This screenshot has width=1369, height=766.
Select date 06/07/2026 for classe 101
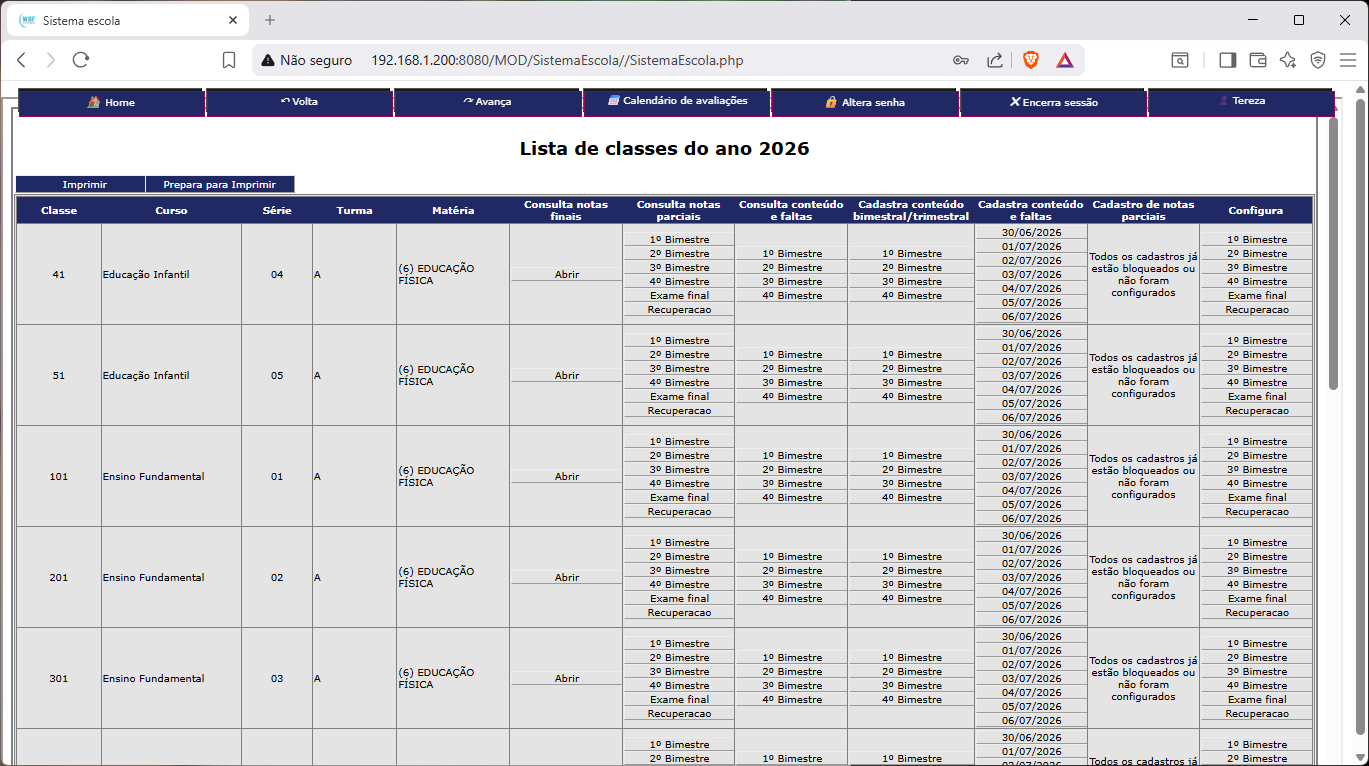1031,518
